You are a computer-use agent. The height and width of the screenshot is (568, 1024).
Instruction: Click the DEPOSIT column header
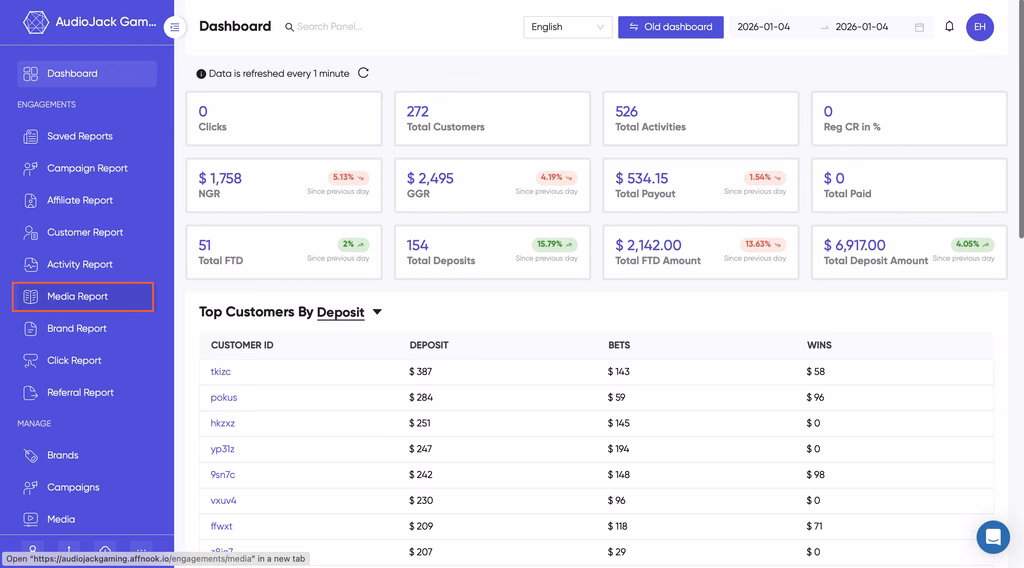(428, 345)
